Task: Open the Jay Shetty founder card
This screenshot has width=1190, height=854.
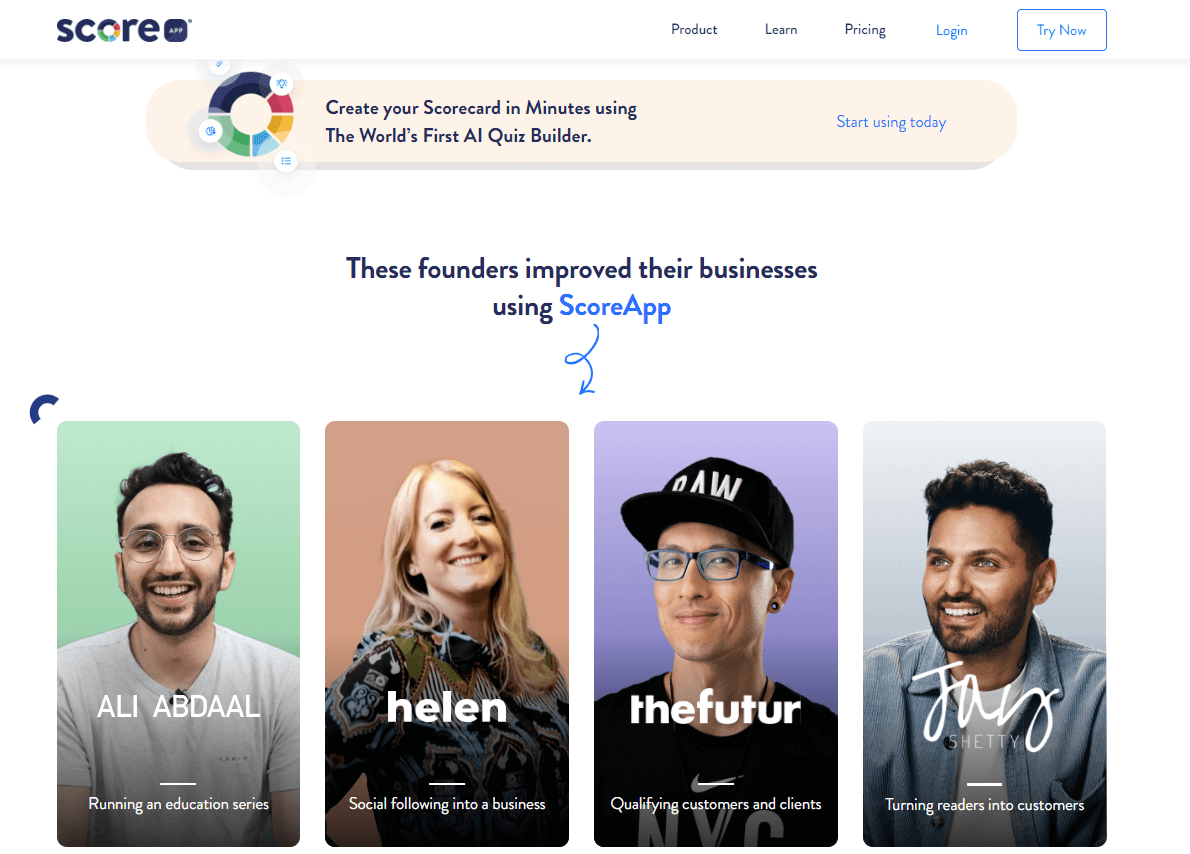Action: (x=984, y=634)
